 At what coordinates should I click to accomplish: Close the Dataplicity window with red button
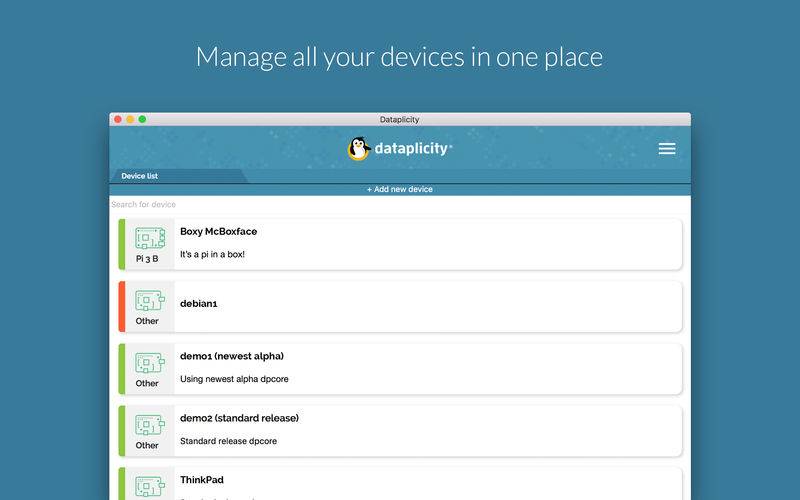pos(118,119)
